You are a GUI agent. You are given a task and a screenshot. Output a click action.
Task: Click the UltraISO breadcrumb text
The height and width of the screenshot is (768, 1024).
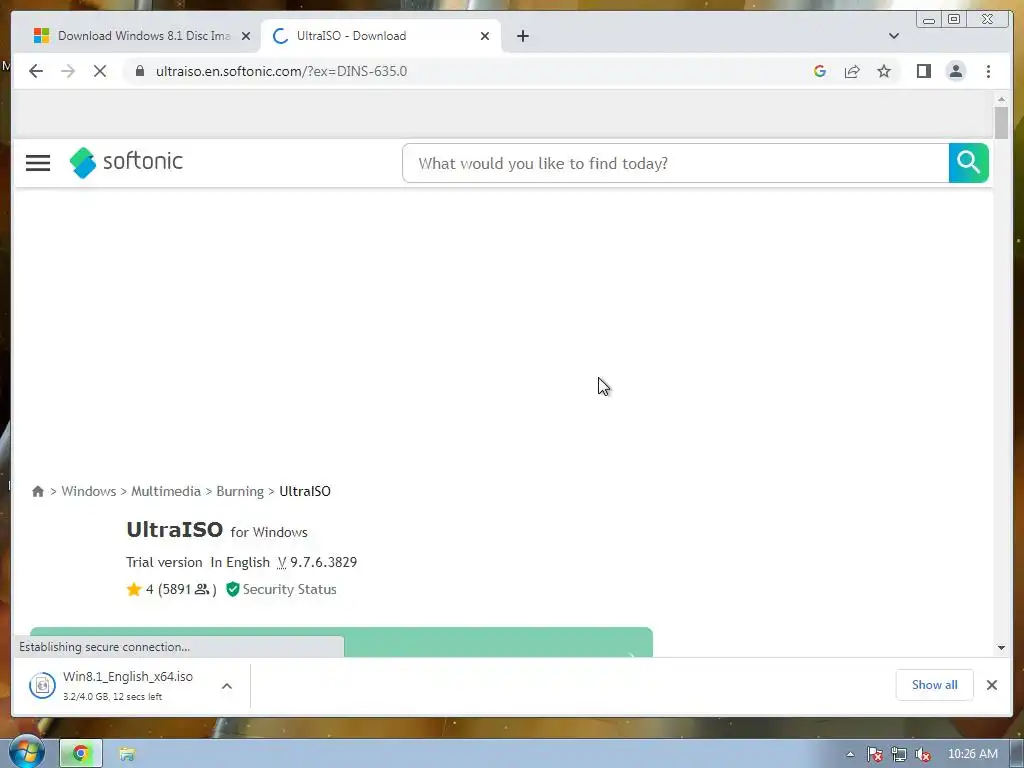(305, 491)
